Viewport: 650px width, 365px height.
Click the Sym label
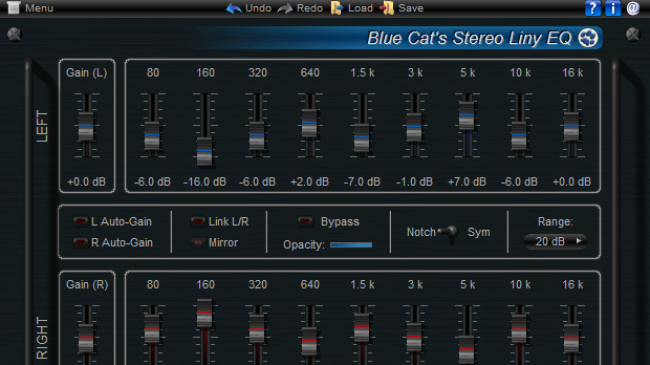479,232
